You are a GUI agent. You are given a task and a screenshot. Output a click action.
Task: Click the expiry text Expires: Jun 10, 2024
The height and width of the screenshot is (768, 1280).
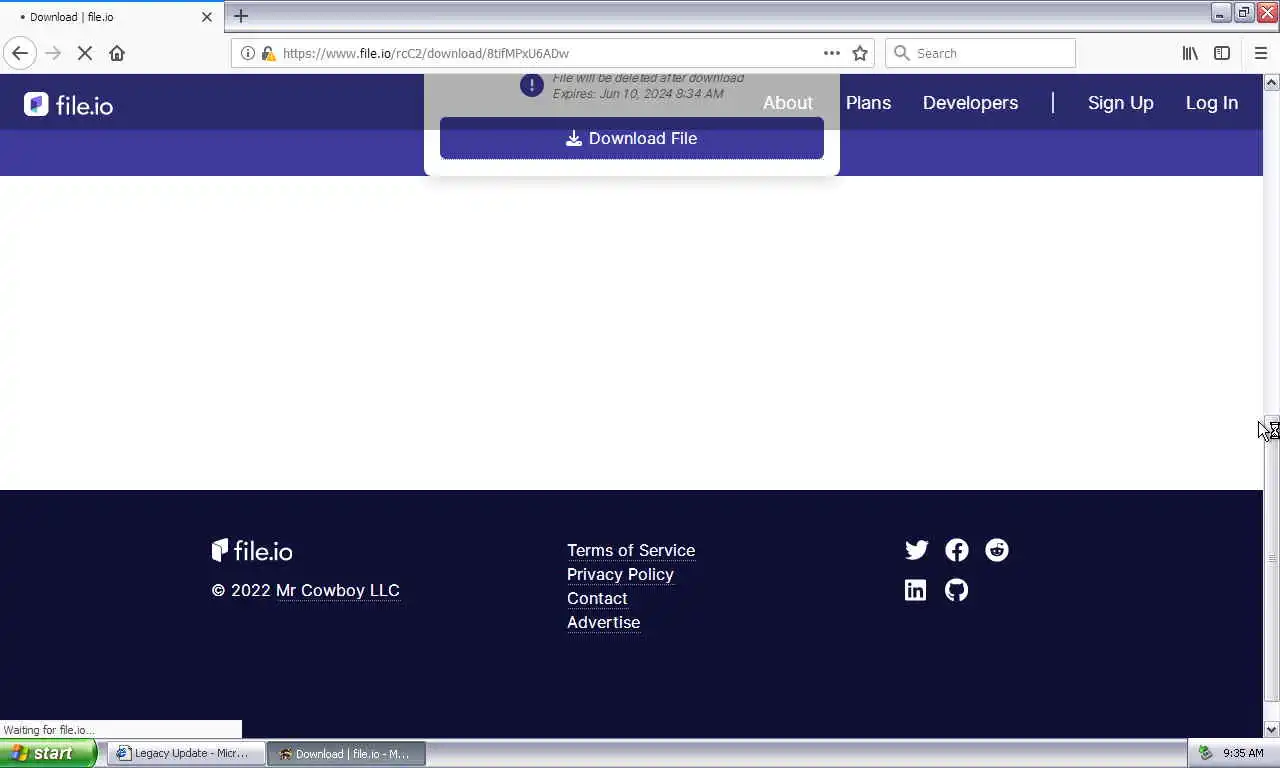point(638,93)
